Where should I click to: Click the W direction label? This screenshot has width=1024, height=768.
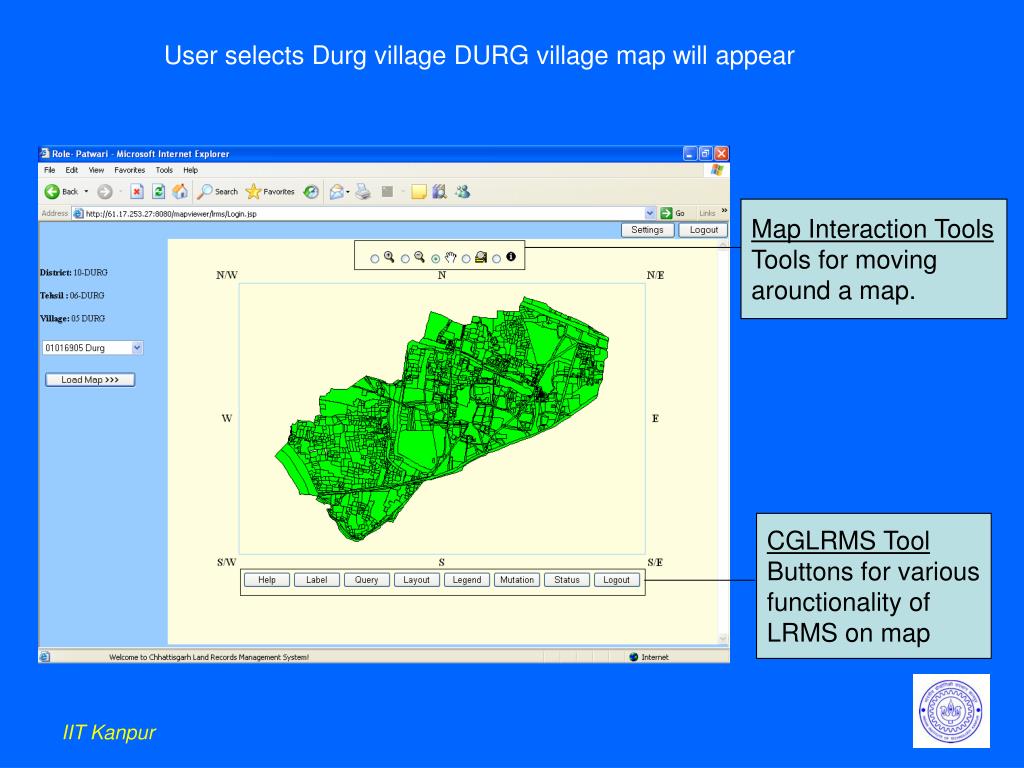pos(227,419)
